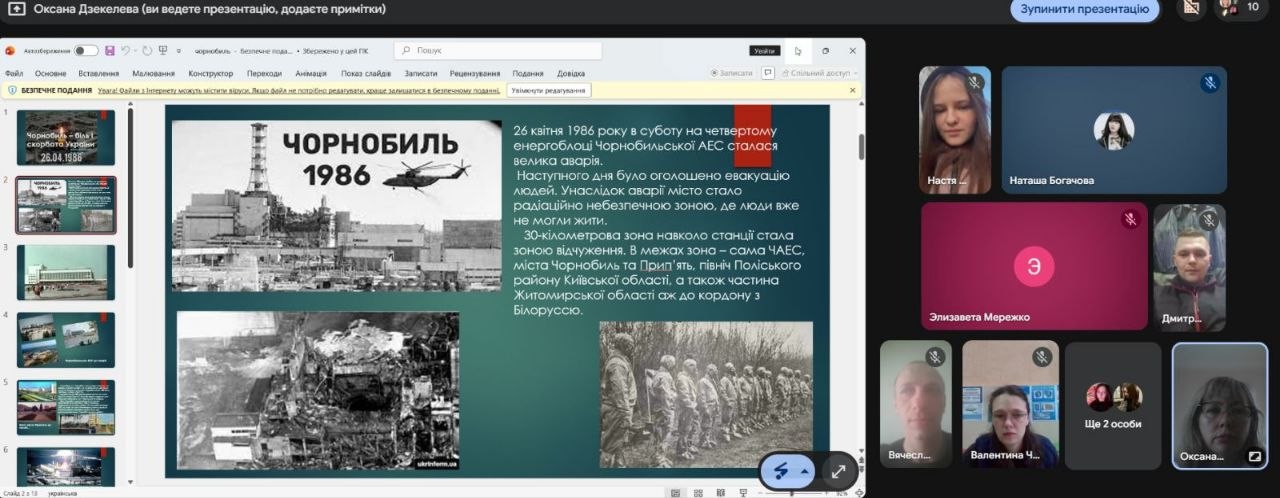Viewport: 1280px width, 498px height.
Task: Click the Save icon in PowerPoint toolbar
Action: (x=110, y=50)
